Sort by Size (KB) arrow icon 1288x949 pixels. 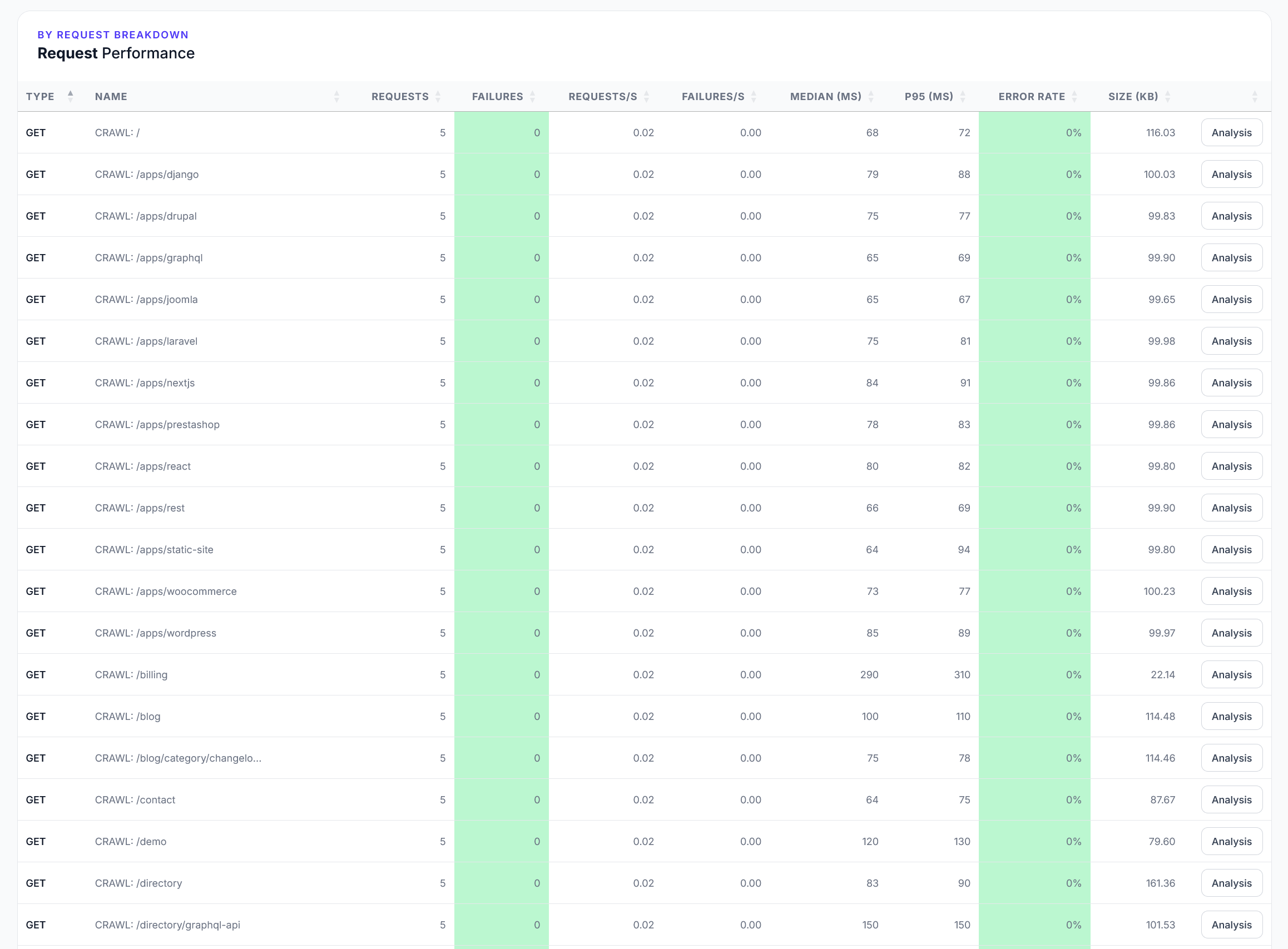click(x=1167, y=97)
